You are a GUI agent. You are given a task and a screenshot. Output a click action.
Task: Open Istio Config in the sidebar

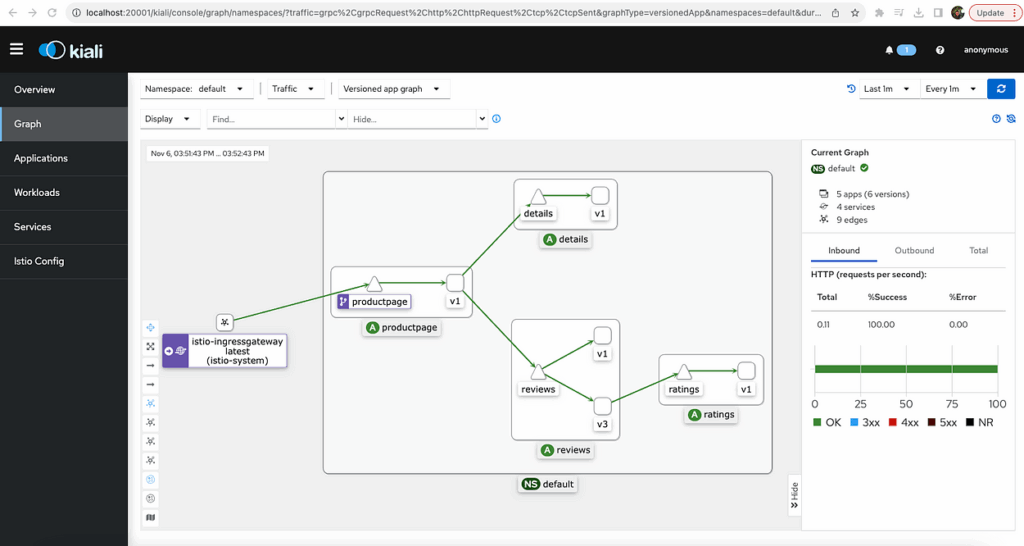[x=39, y=261]
